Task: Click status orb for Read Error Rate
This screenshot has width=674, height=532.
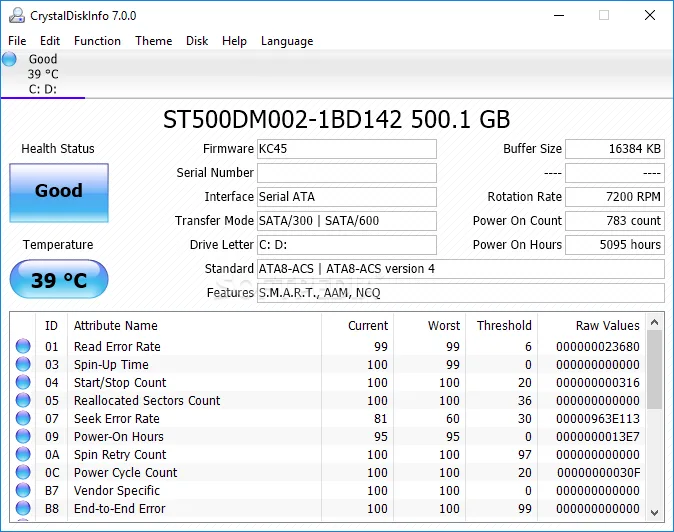Action: (23, 346)
